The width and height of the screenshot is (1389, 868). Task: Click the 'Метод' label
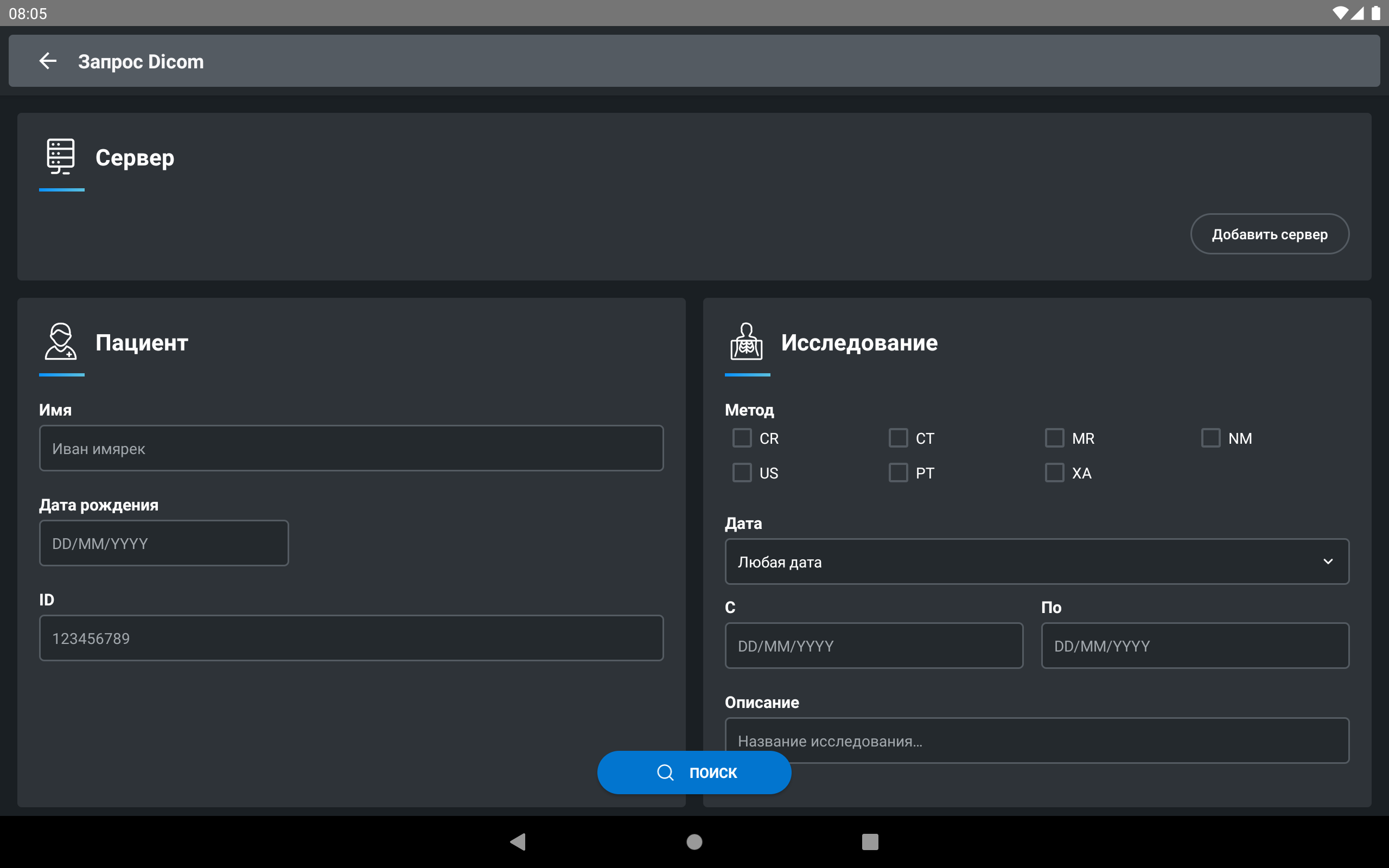pyautogui.click(x=749, y=410)
